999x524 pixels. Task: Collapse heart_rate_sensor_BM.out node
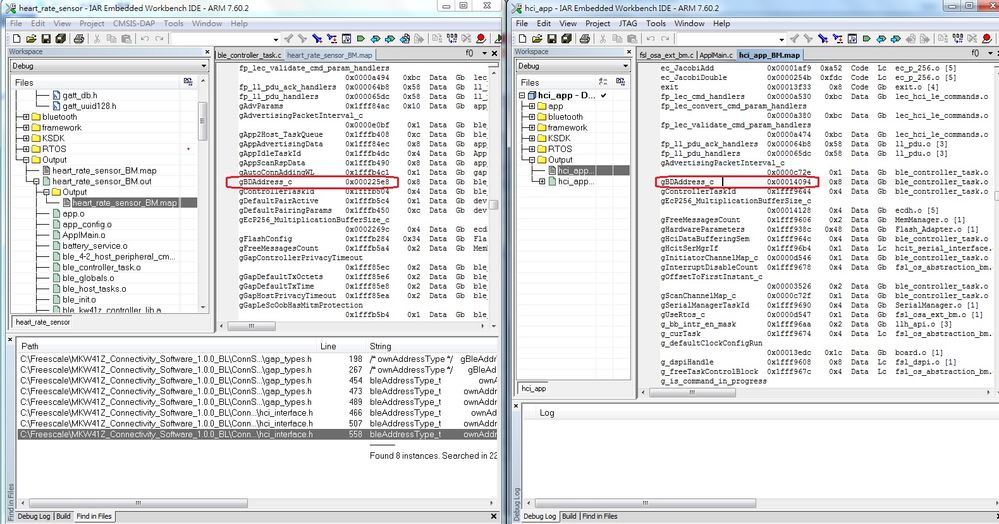click(x=36, y=182)
